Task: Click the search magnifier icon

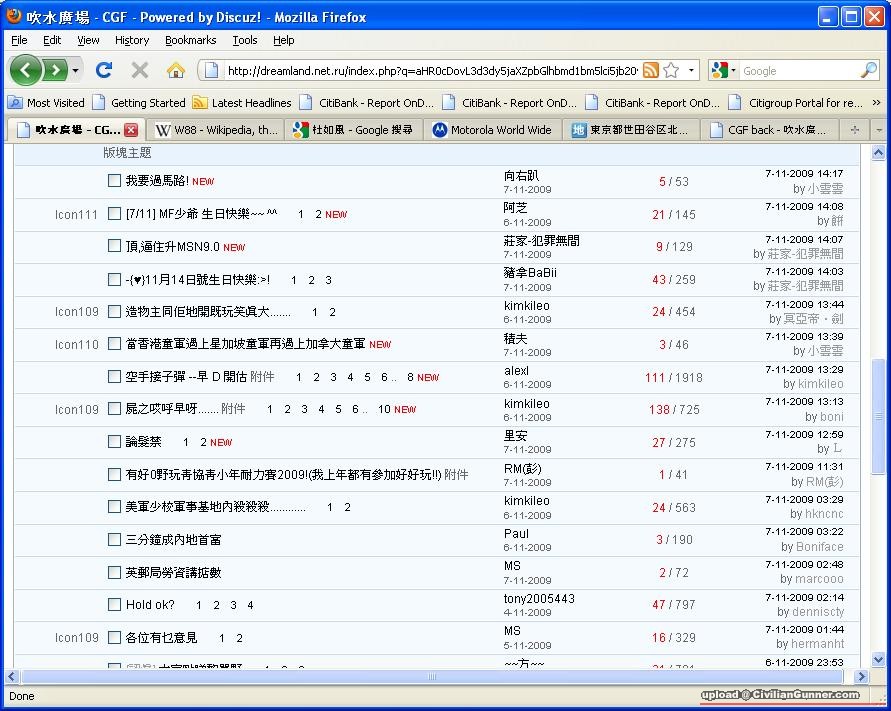Action: (868, 70)
